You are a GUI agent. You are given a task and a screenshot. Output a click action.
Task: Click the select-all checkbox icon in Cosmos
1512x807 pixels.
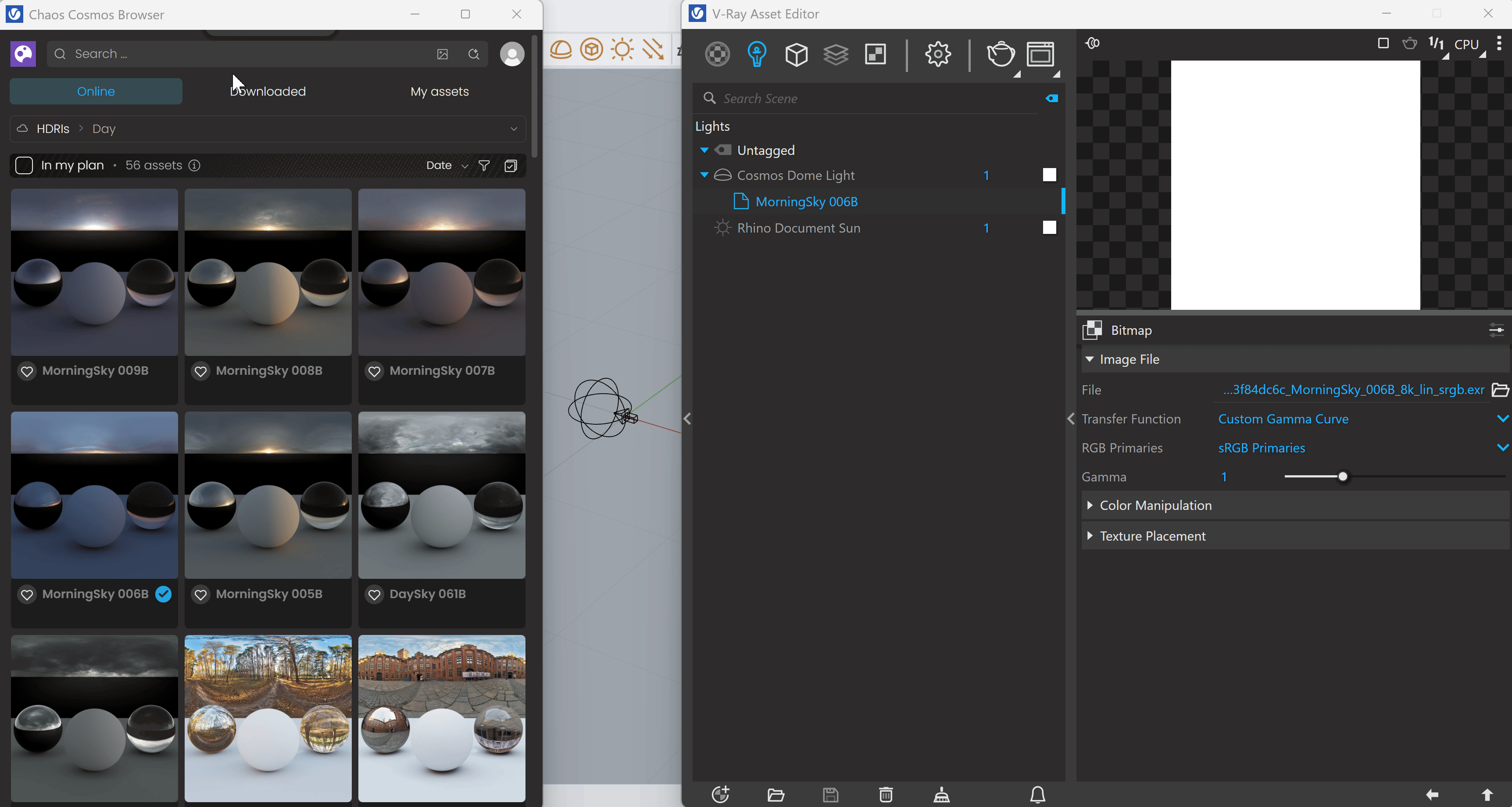pyautogui.click(x=511, y=165)
